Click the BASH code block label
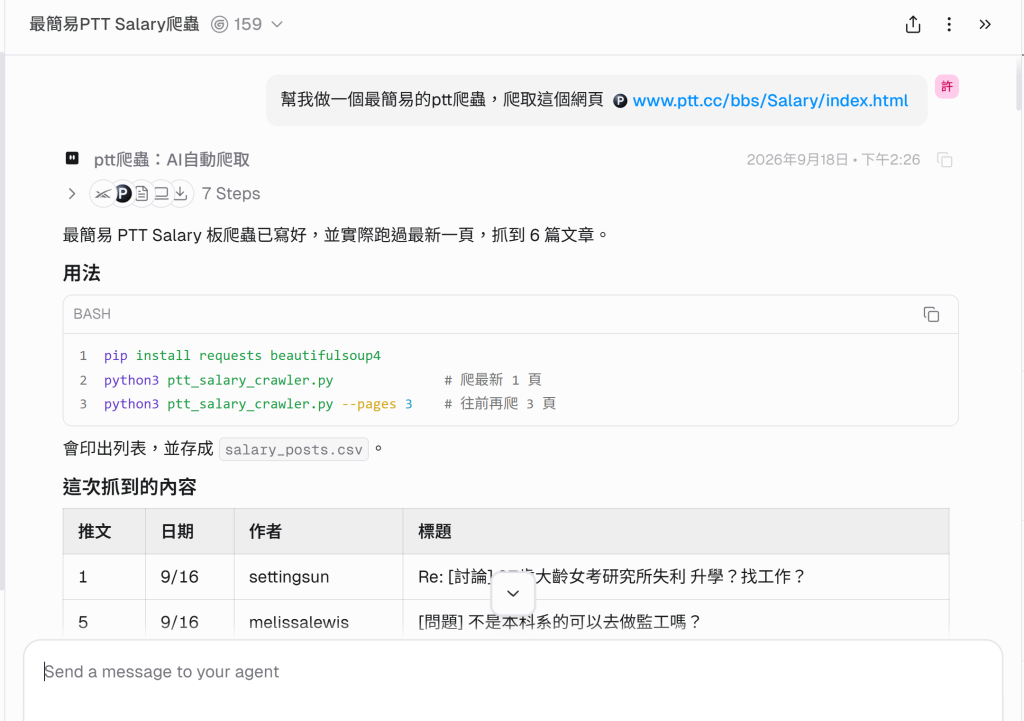The image size is (1024, 721). pyautogui.click(x=92, y=314)
